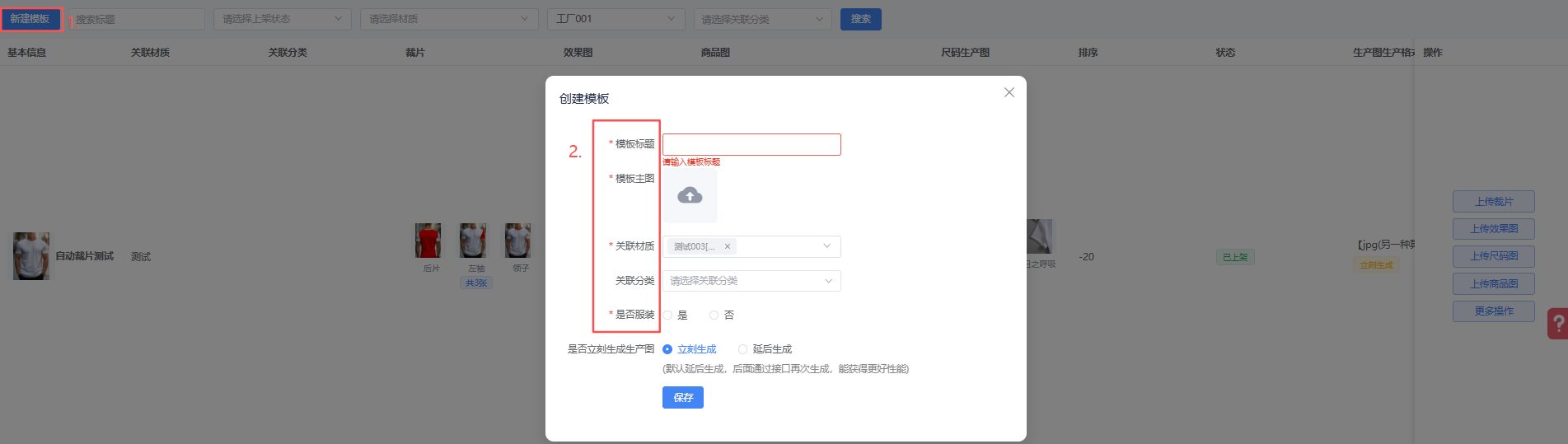1568x444 pixels.
Task: Click the 测试 material cell
Action: point(141,257)
